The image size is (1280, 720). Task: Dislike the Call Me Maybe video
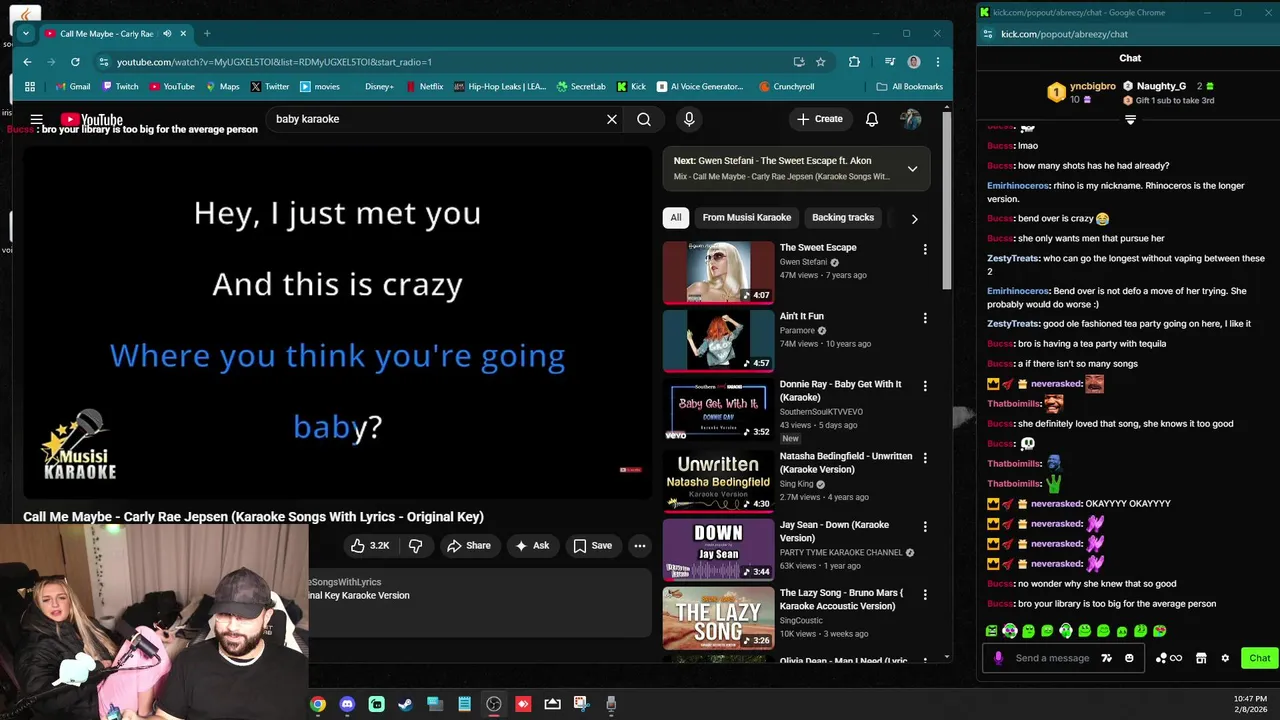(x=416, y=545)
